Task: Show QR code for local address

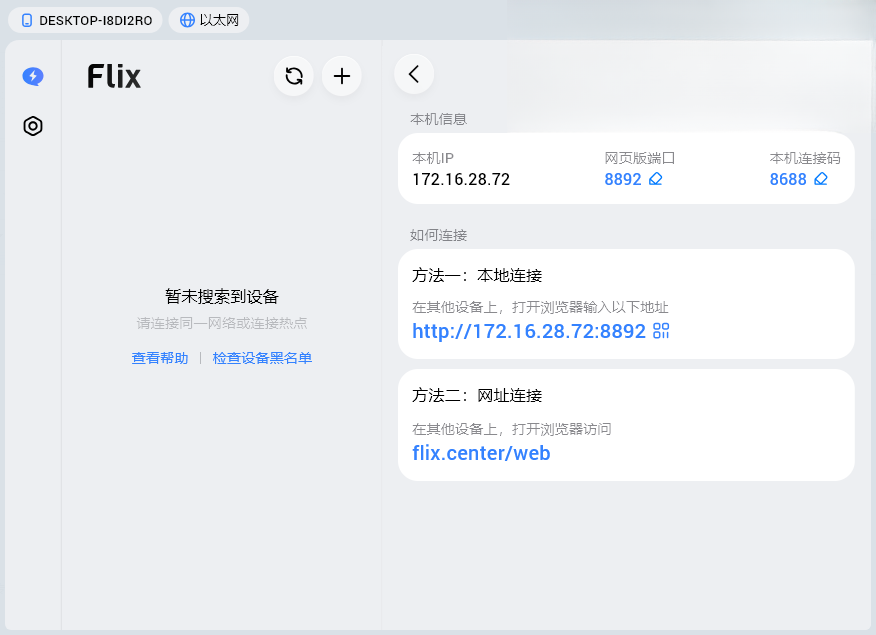Action: (x=661, y=331)
